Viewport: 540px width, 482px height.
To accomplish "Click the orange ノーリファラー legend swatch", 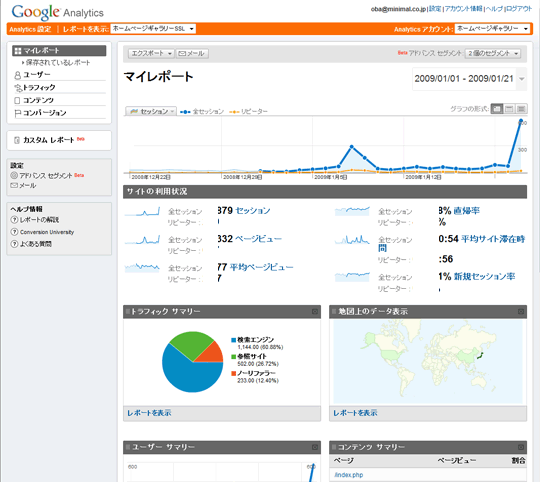I will click(233, 374).
